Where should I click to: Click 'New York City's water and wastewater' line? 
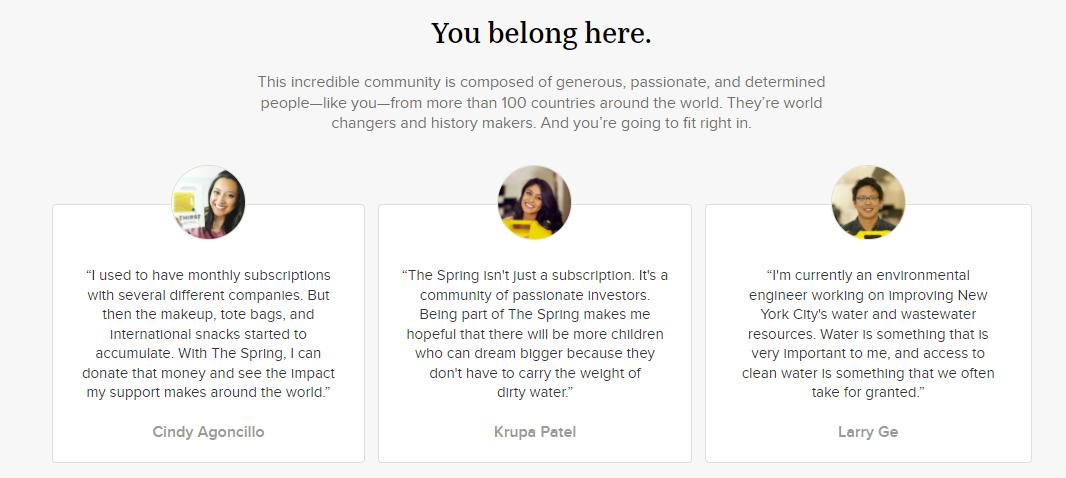[x=868, y=315]
